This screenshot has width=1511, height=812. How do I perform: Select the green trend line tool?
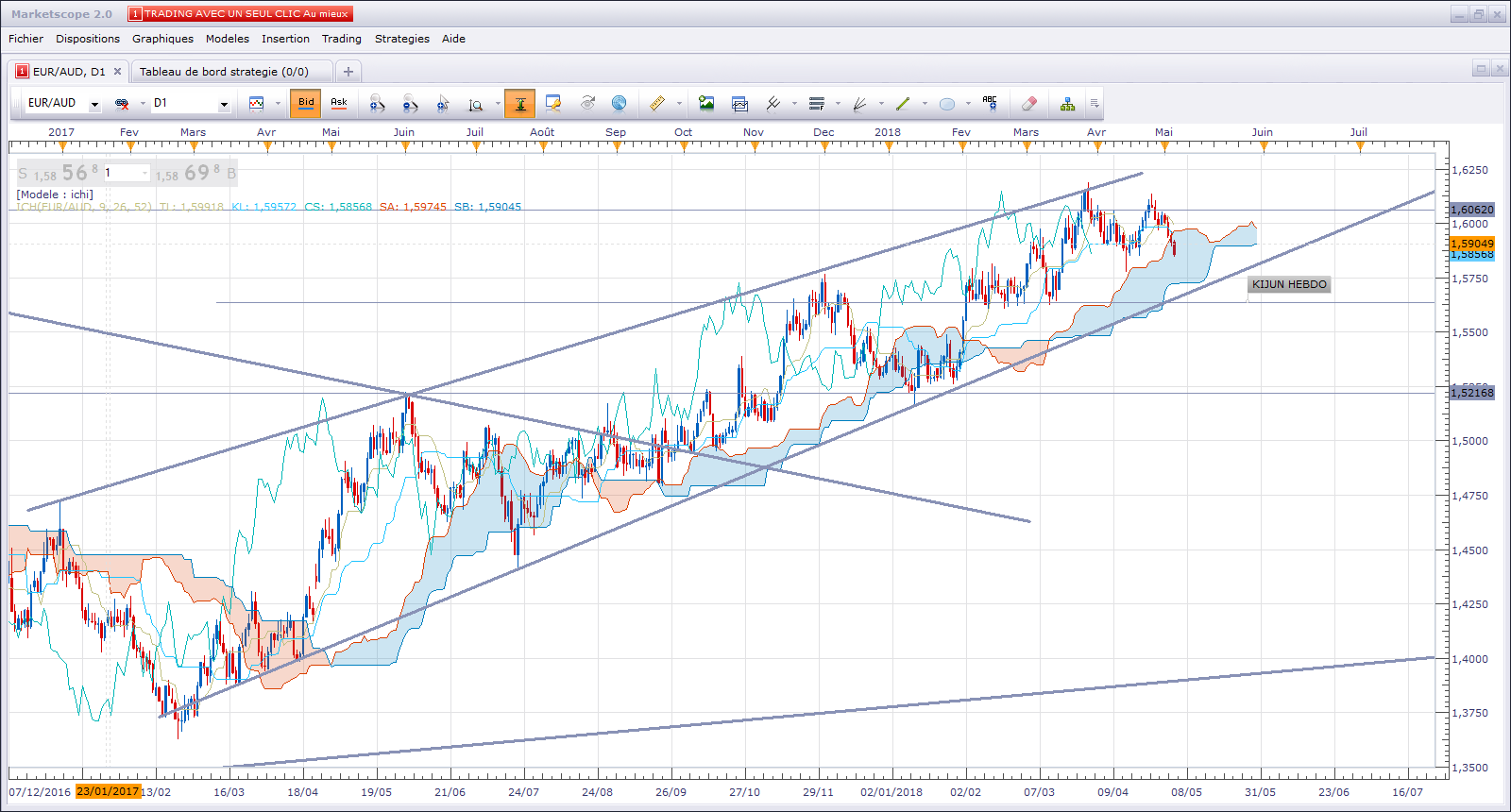(903, 104)
